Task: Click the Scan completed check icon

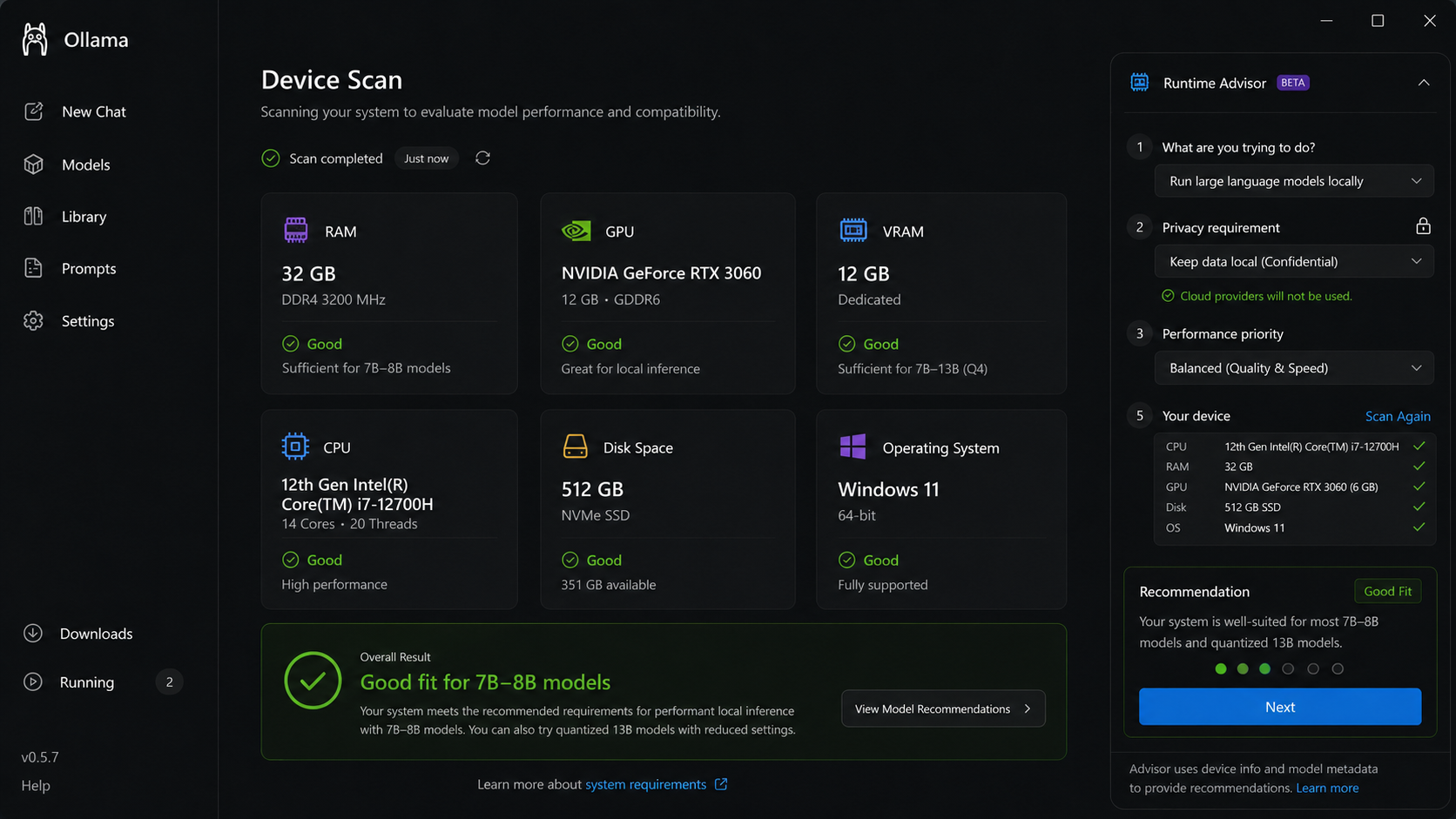Action: (271, 158)
